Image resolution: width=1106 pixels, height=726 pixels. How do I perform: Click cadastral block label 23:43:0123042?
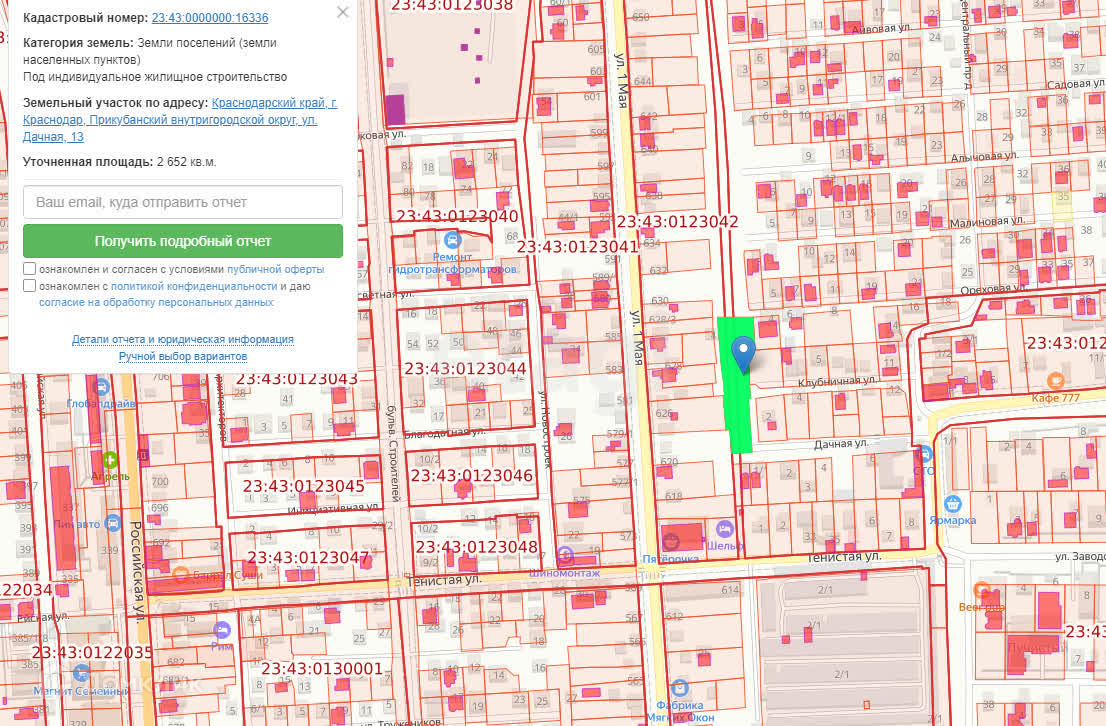(678, 222)
